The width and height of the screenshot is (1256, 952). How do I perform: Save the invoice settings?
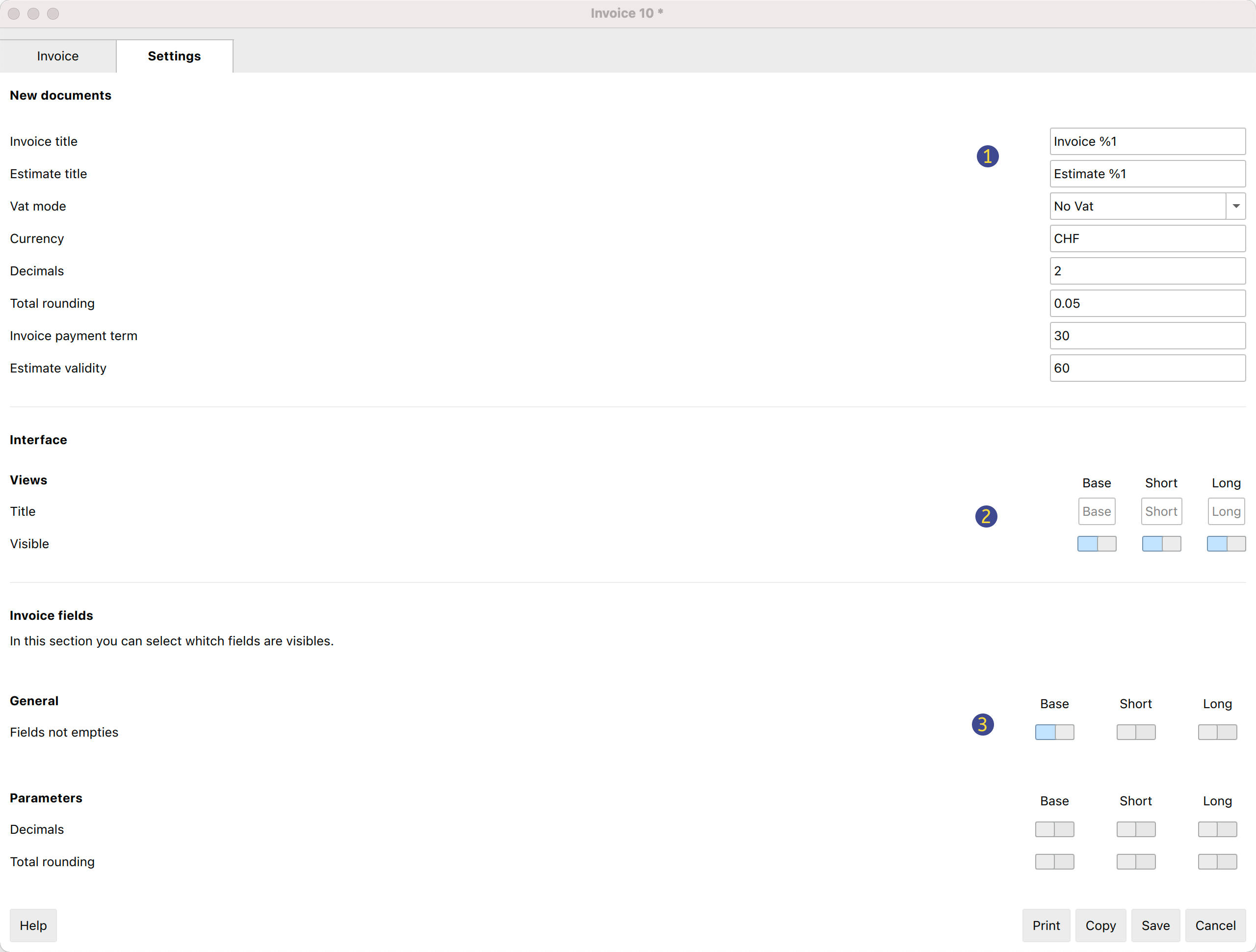tap(1155, 926)
